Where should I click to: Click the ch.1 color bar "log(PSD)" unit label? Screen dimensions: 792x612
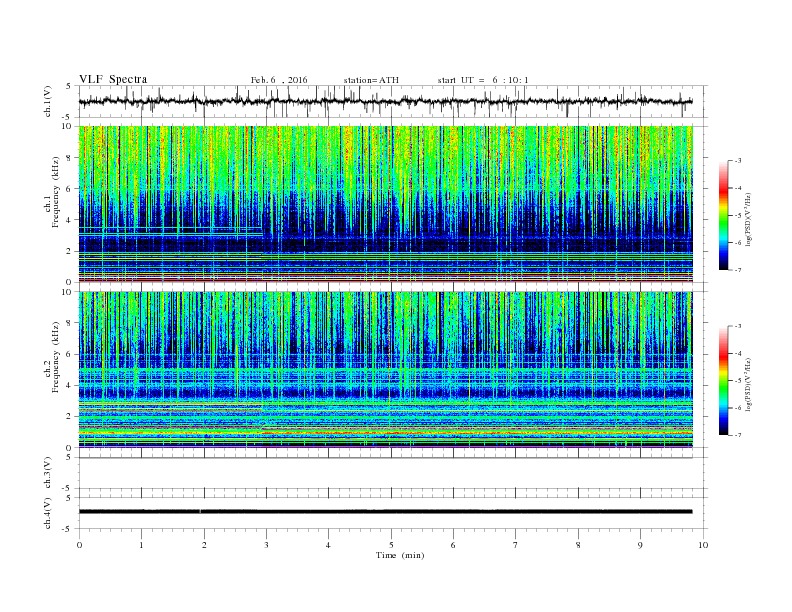[x=749, y=219]
